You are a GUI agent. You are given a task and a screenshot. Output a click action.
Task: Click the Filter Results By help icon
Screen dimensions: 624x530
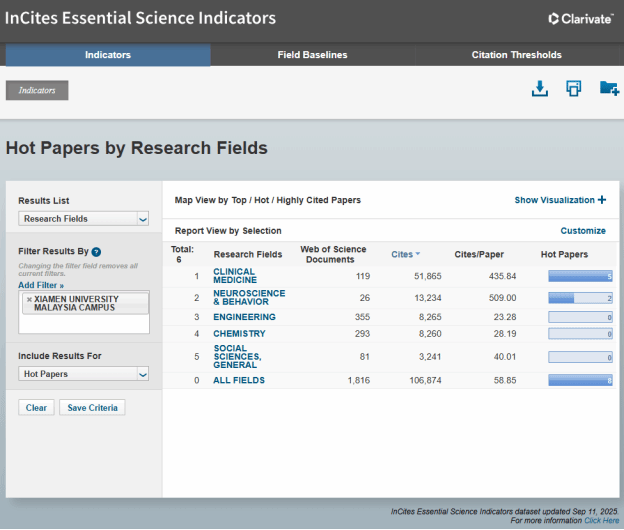tap(96, 252)
